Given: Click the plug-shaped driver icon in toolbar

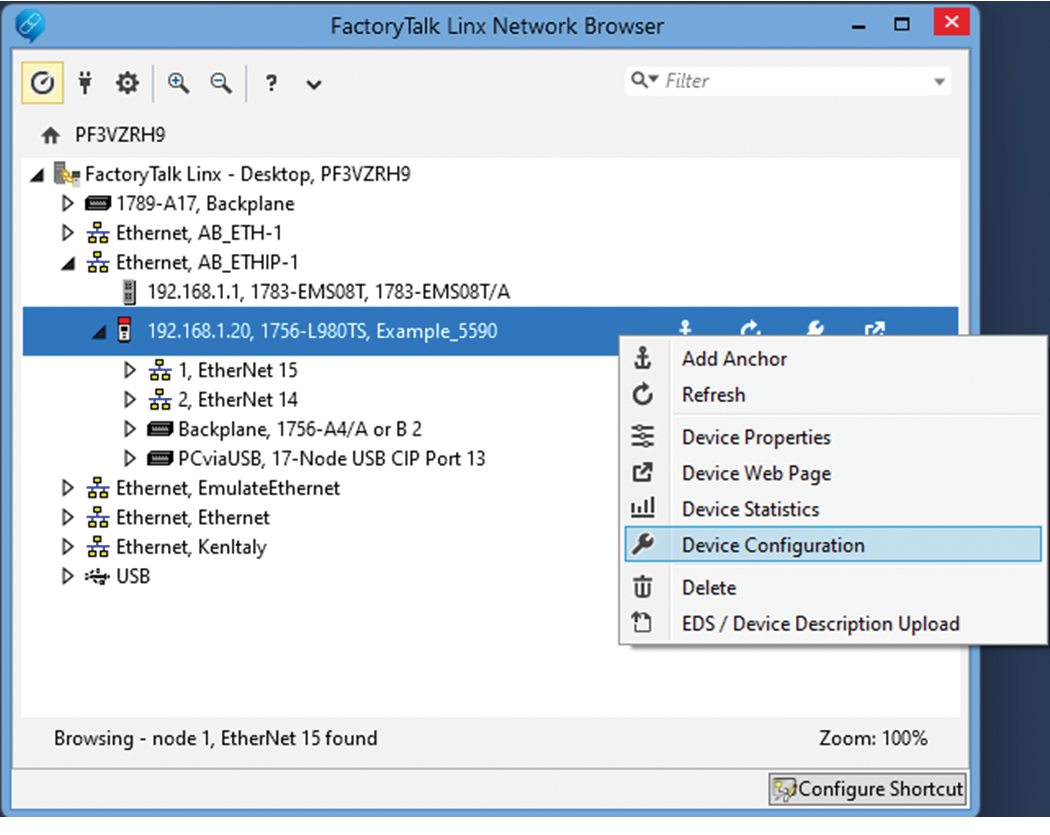Looking at the screenshot, I should click(85, 84).
